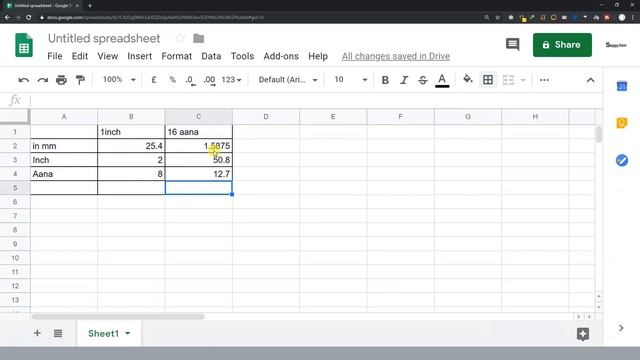Go back in the browser
The width and height of the screenshot is (640, 360).
7,18
